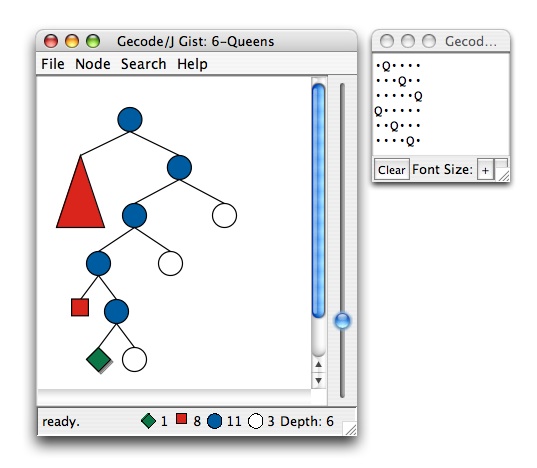This screenshot has width=537, height=468.
Task: Click the font size plus button
Action: tap(485, 170)
